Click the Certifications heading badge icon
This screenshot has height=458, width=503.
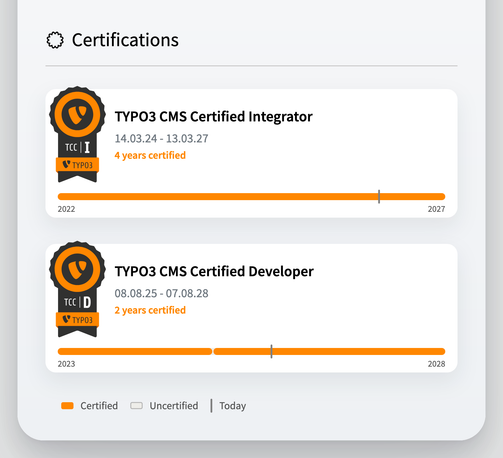coord(55,40)
